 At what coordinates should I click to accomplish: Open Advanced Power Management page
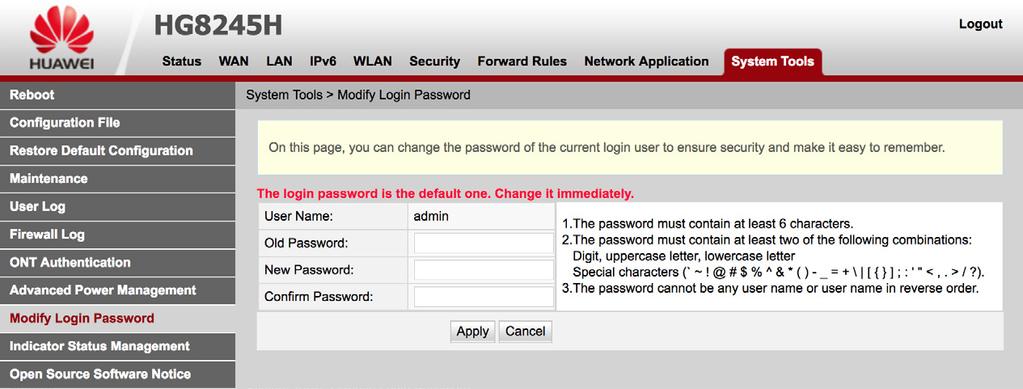[117, 290]
